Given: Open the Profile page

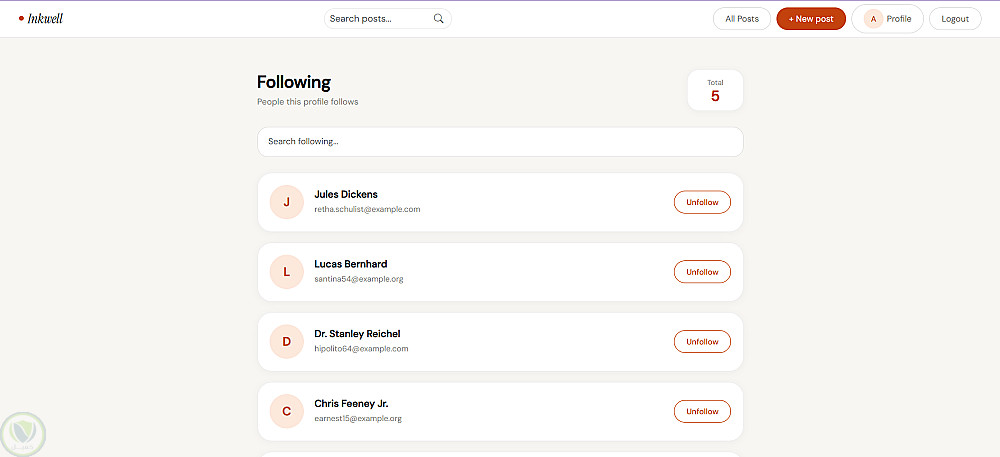Looking at the screenshot, I should pyautogui.click(x=887, y=19).
